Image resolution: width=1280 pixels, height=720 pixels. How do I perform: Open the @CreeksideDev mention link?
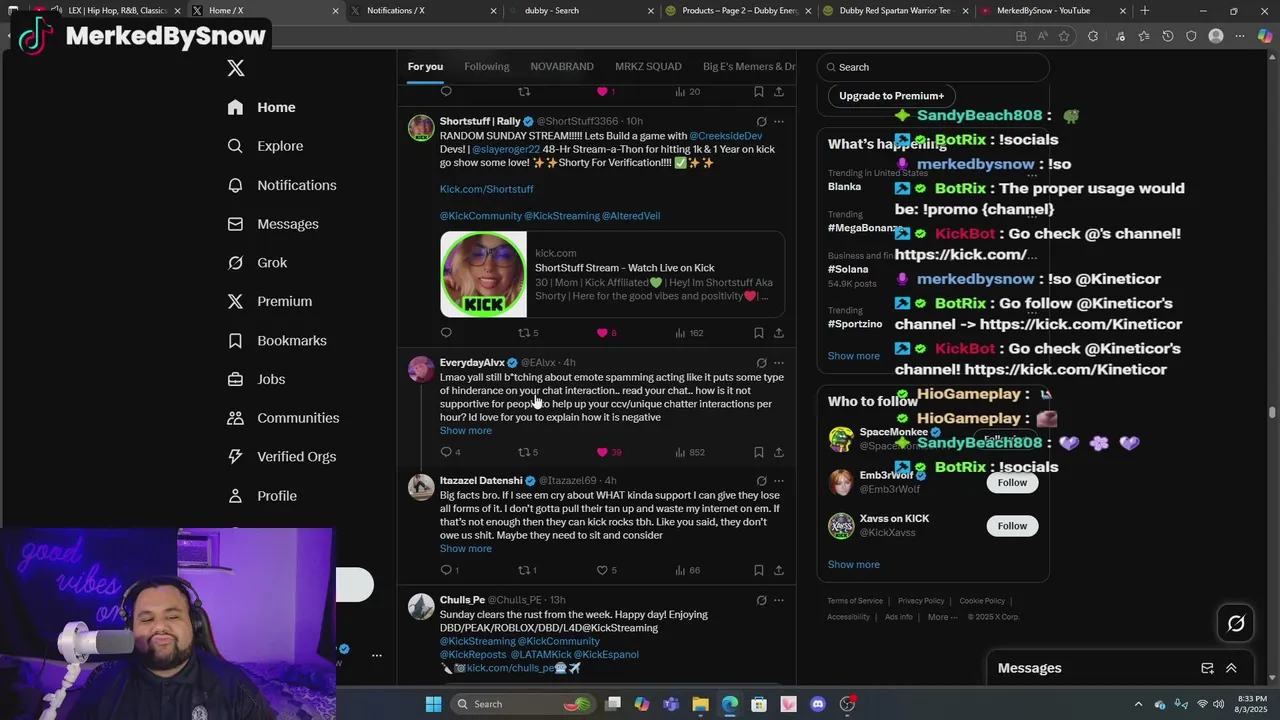726,136
